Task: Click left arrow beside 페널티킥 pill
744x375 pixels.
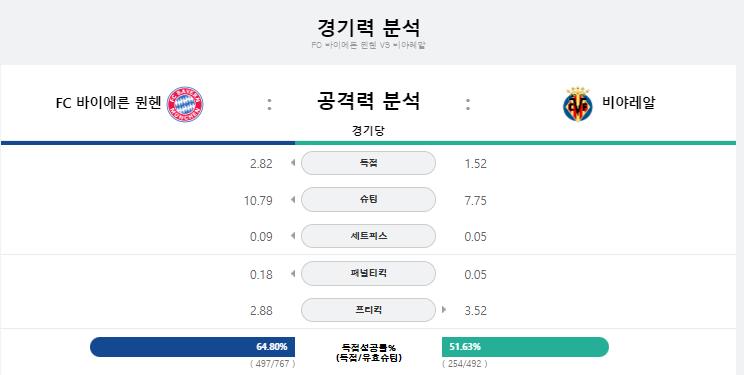Action: point(293,273)
